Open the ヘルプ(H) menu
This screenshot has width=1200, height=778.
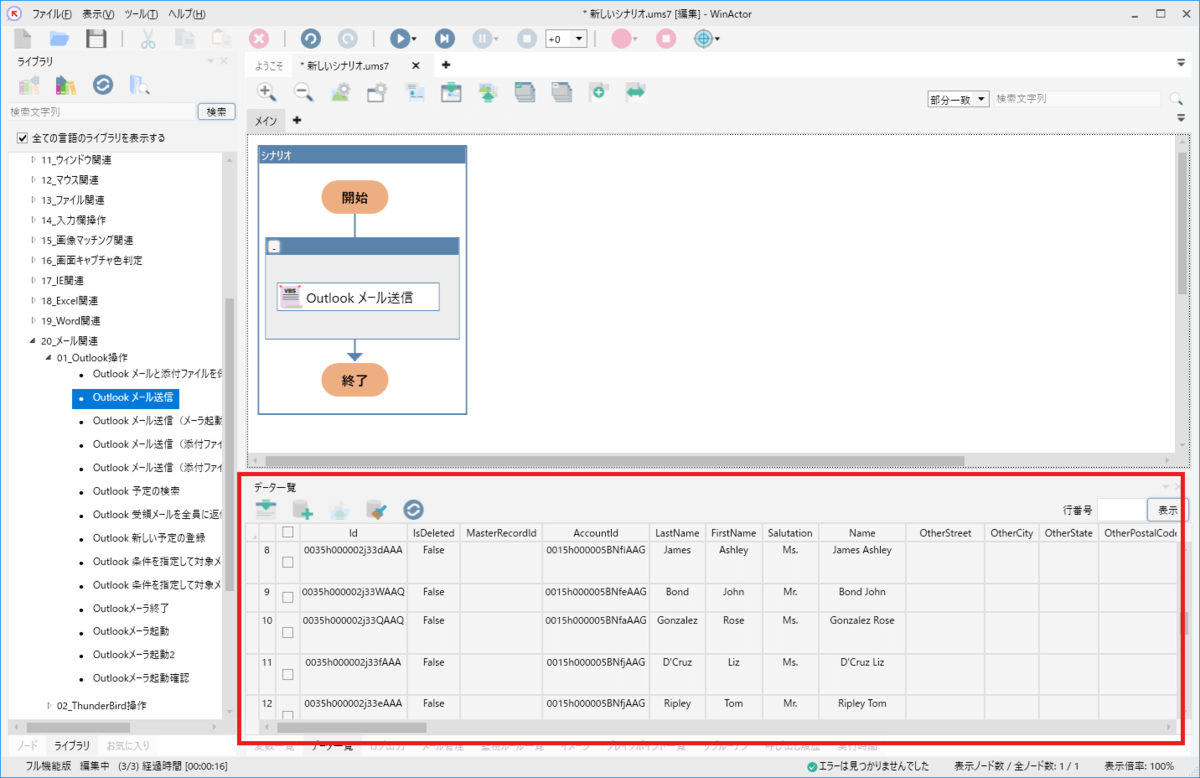[186, 14]
